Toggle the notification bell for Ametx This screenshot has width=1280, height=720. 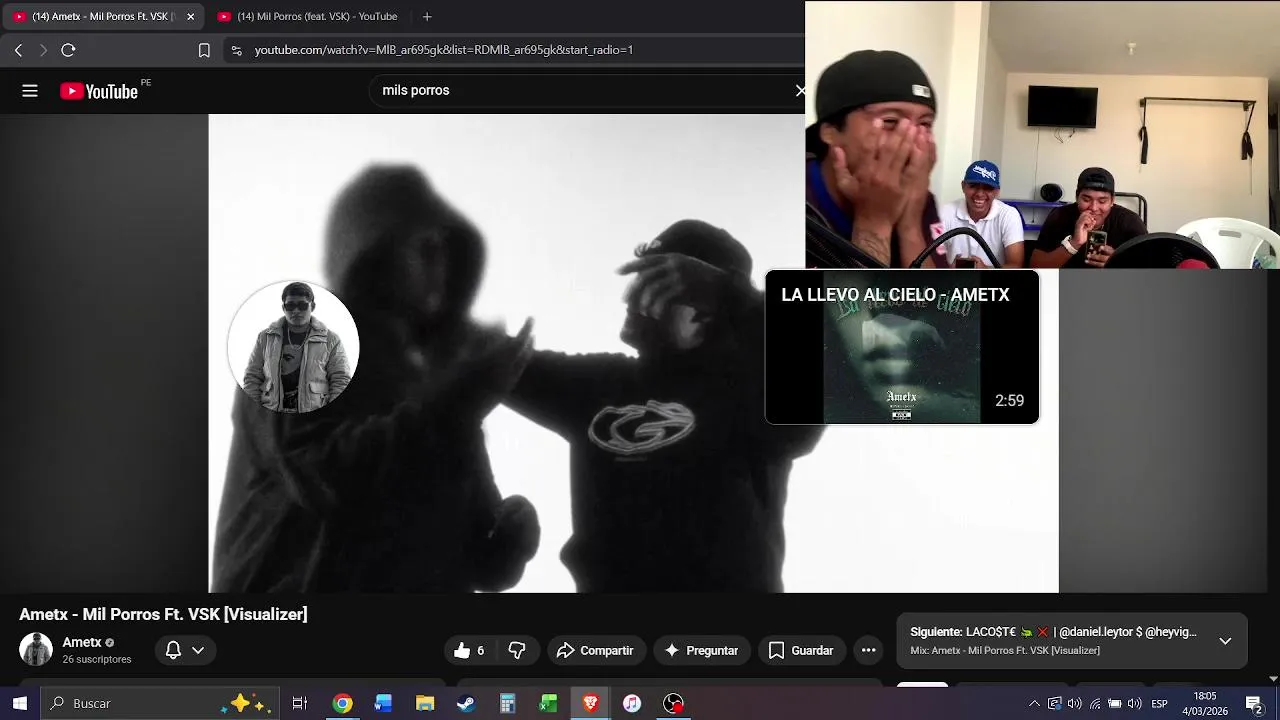point(173,650)
